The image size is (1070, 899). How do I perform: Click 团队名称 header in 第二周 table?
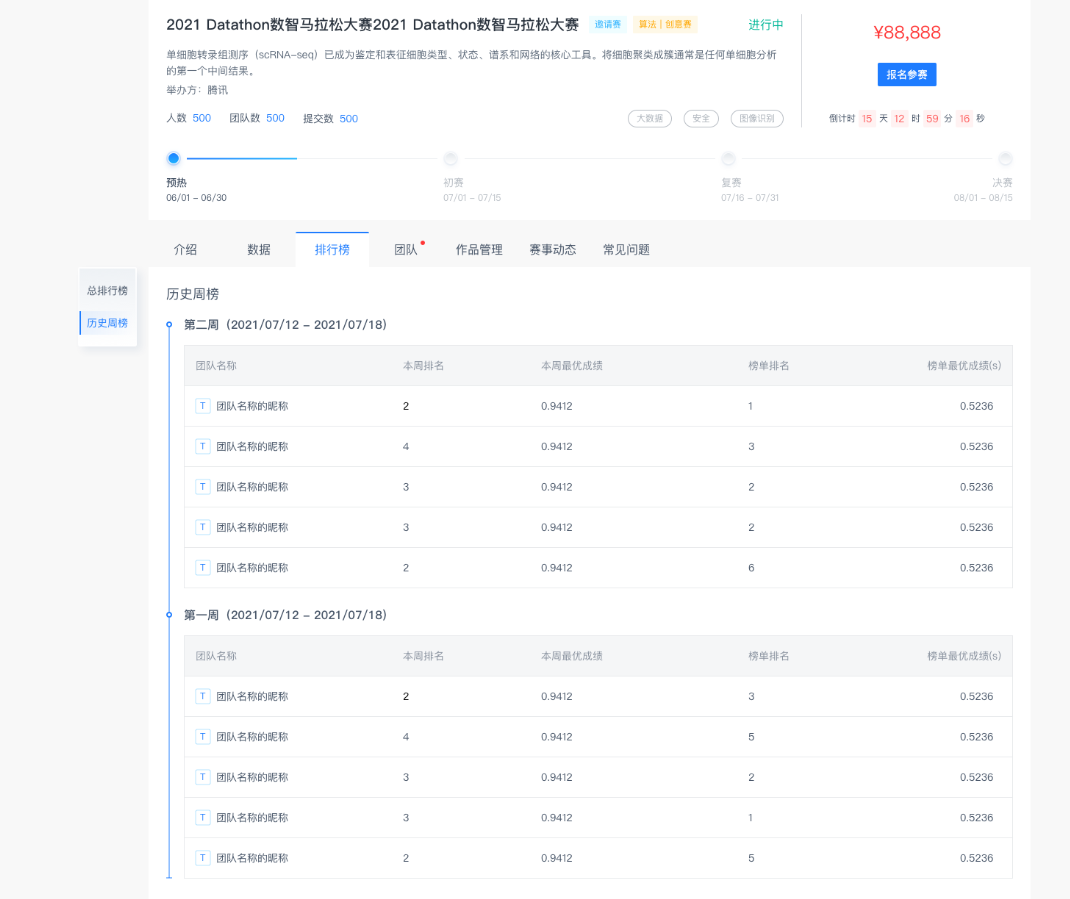click(x=216, y=366)
